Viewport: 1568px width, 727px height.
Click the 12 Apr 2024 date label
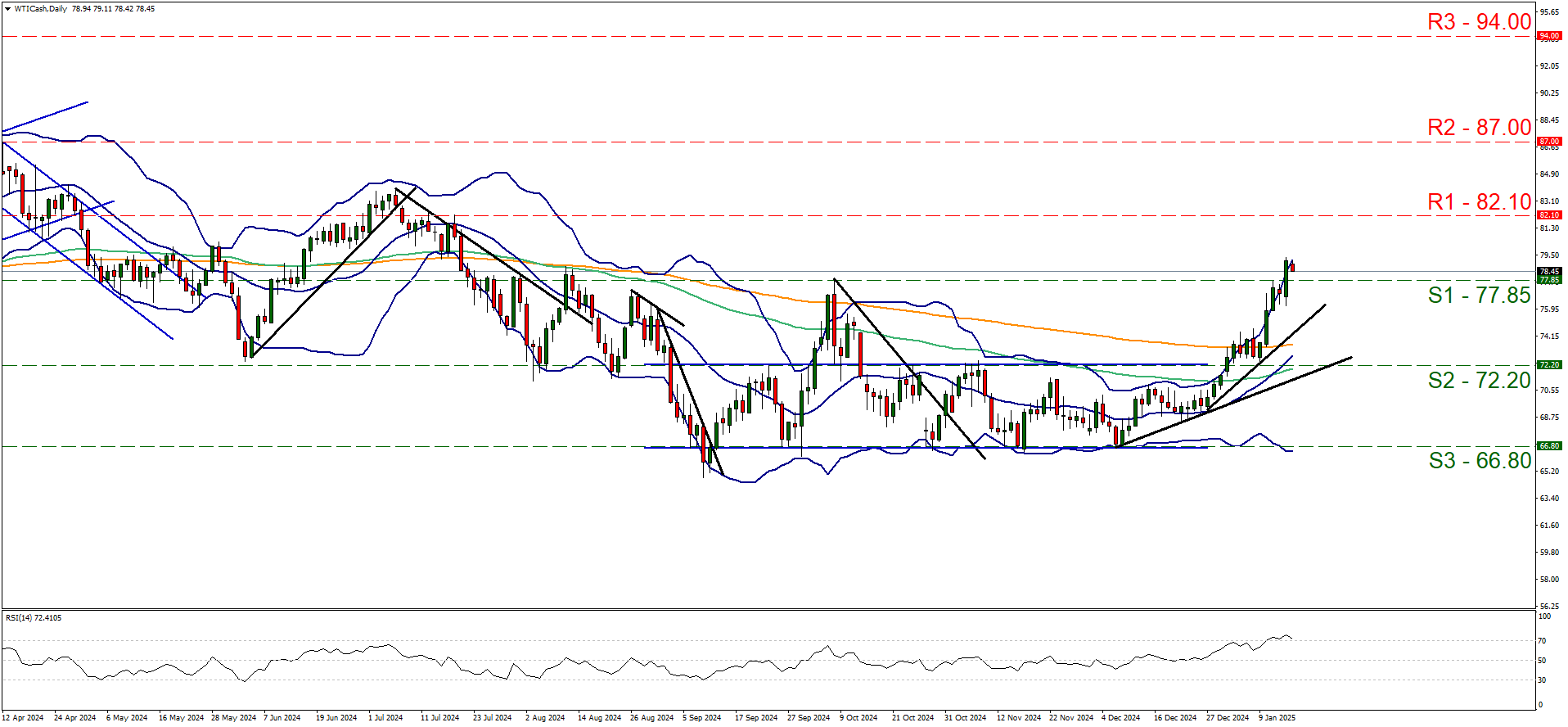(x=23, y=718)
